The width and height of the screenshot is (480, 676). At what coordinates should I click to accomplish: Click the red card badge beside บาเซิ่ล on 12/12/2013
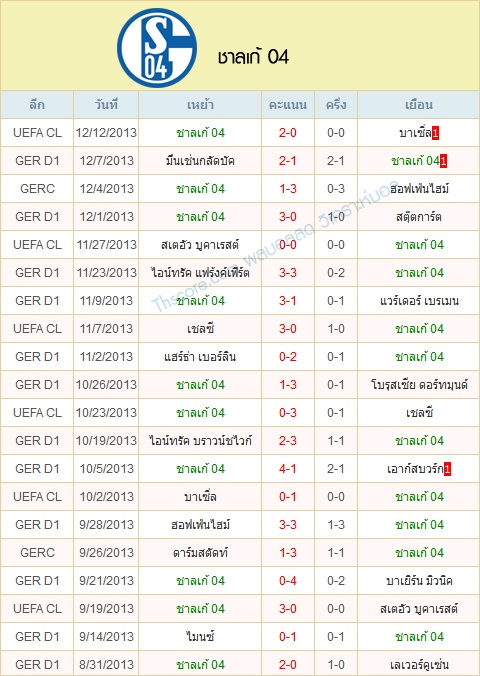coord(435,133)
